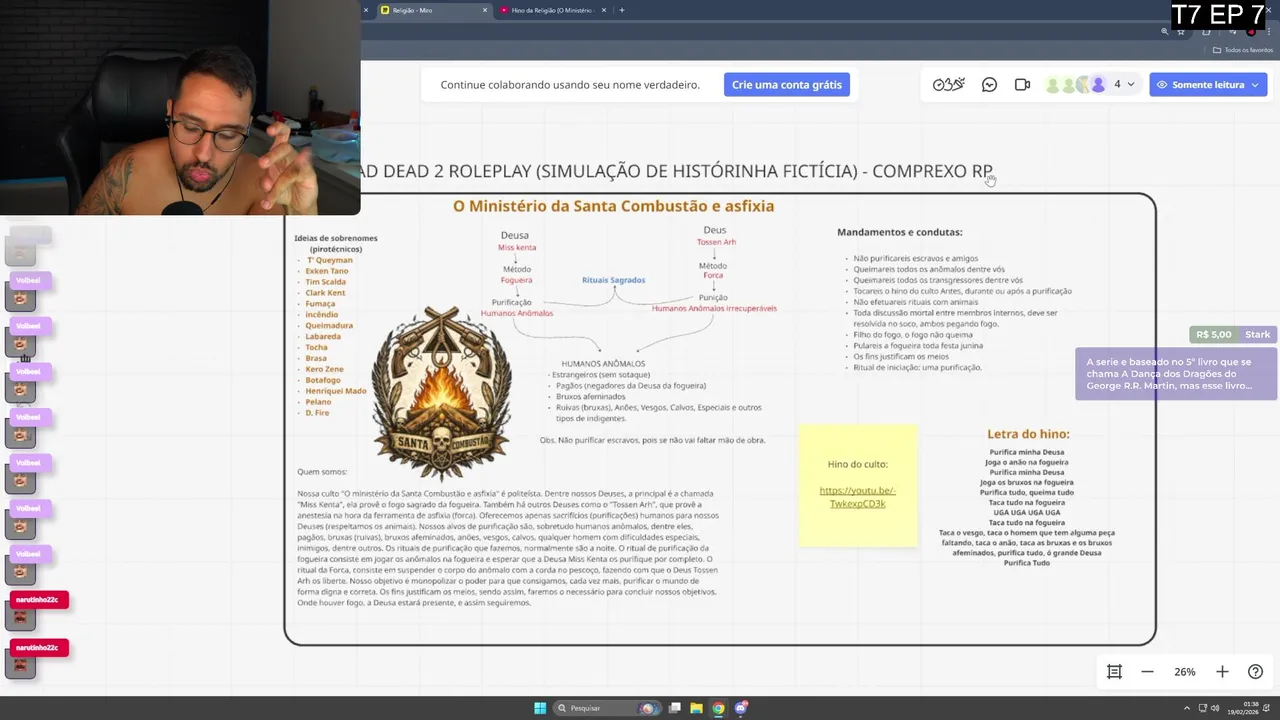The width and height of the screenshot is (1280, 720).
Task: Click UGA UGA UGA UGA lyric line
Action: click(x=1027, y=512)
